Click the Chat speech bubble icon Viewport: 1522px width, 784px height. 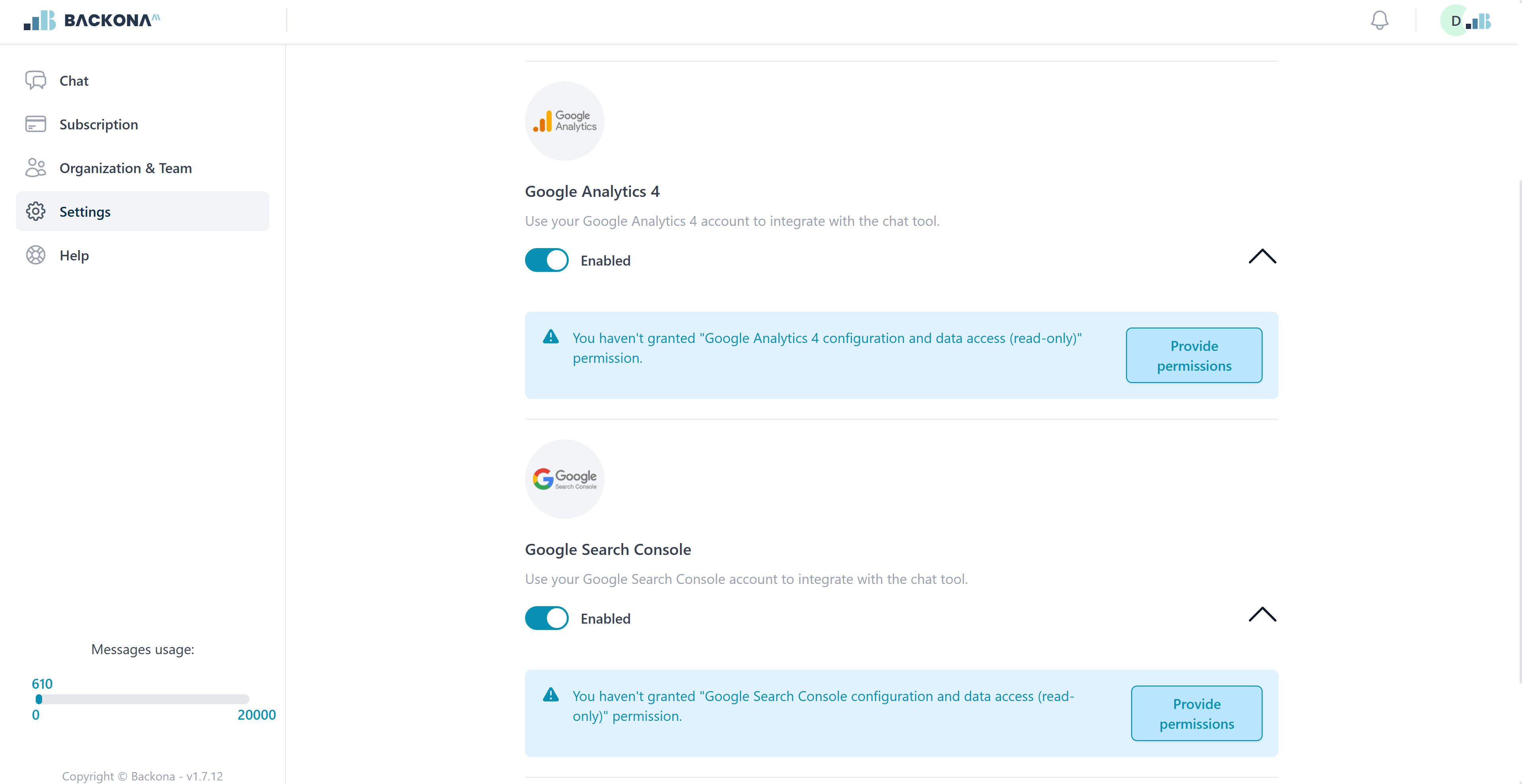[35, 80]
